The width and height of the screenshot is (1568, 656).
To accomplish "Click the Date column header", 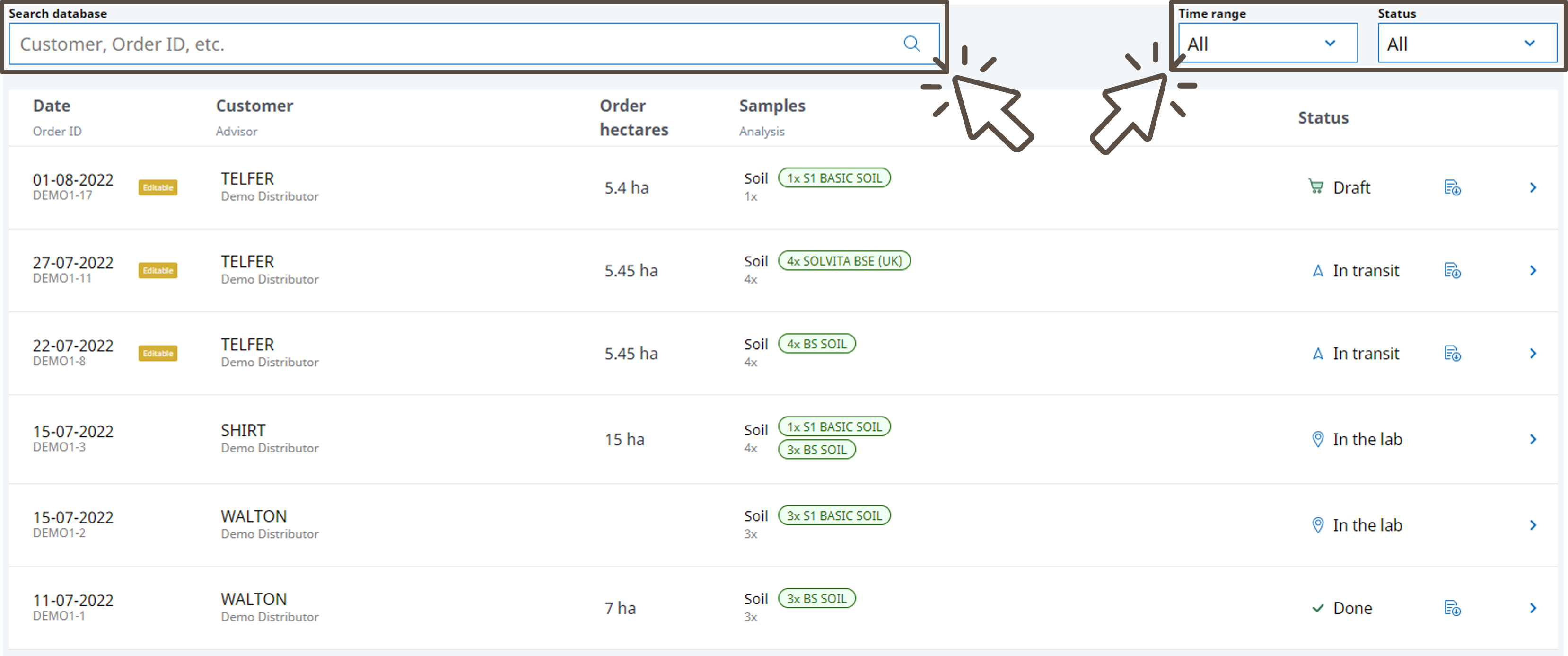I will tap(52, 106).
